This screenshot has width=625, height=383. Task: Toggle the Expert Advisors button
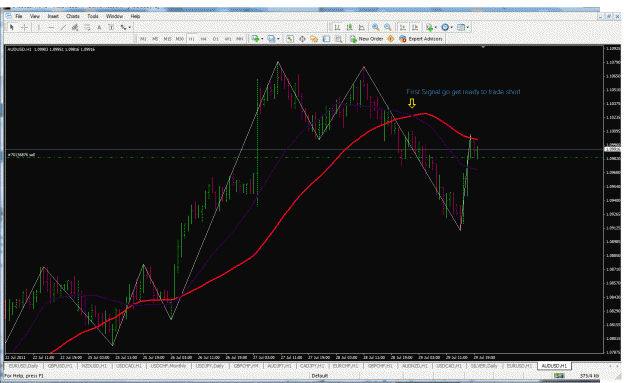421,39
